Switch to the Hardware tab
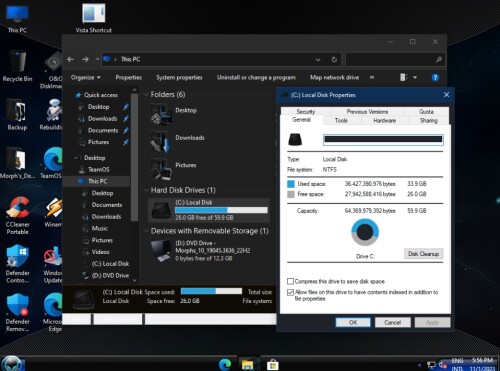Screen dimensions: 500x371 [385, 121]
